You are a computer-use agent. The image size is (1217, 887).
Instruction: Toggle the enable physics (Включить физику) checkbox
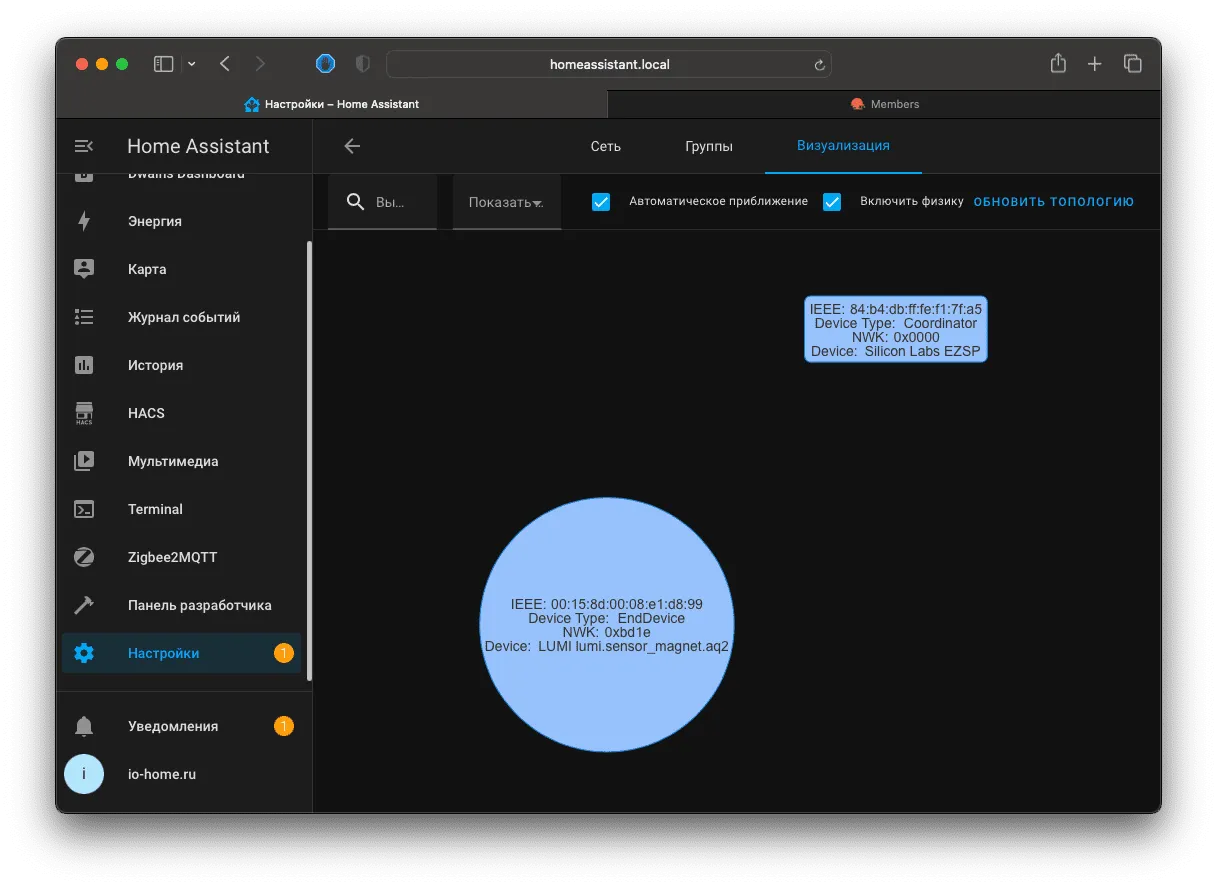click(832, 202)
